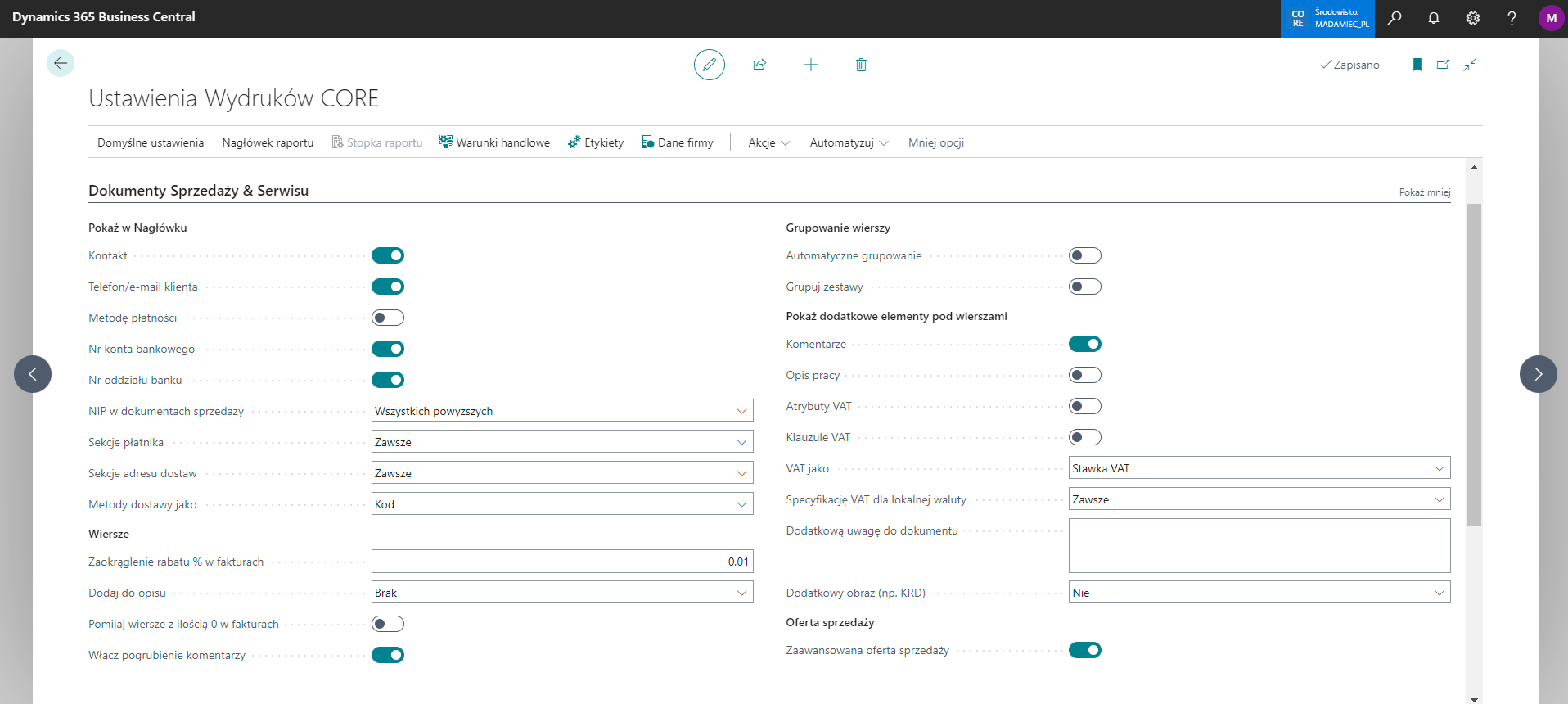Image resolution: width=1568 pixels, height=704 pixels.
Task: Toggle Włącz pogrubienie komentarzy switch
Action: [388, 655]
